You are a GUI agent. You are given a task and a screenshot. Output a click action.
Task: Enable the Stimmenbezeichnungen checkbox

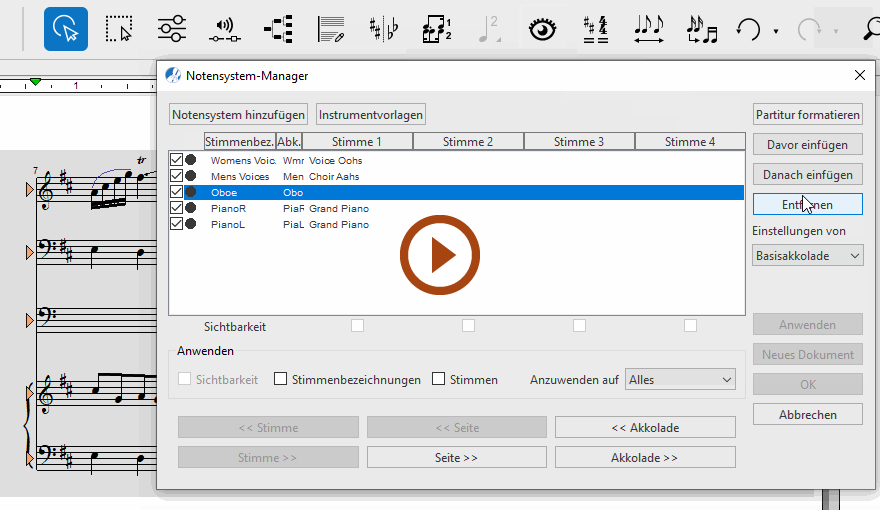tap(281, 379)
